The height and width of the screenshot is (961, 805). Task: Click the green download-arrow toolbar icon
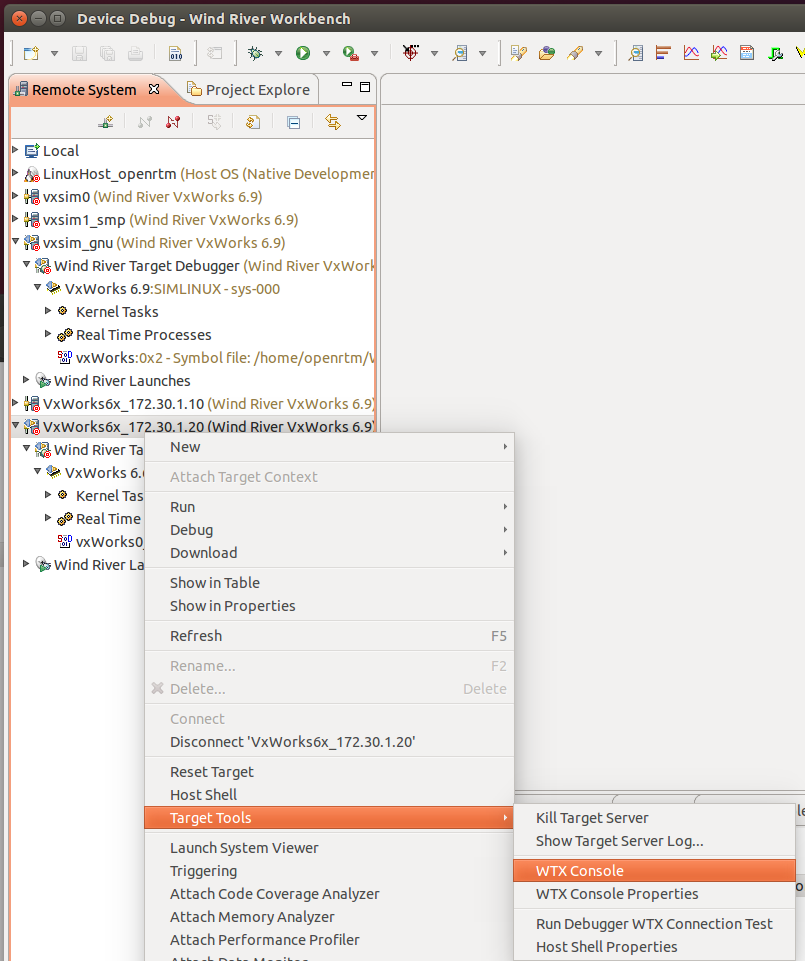pos(776,54)
